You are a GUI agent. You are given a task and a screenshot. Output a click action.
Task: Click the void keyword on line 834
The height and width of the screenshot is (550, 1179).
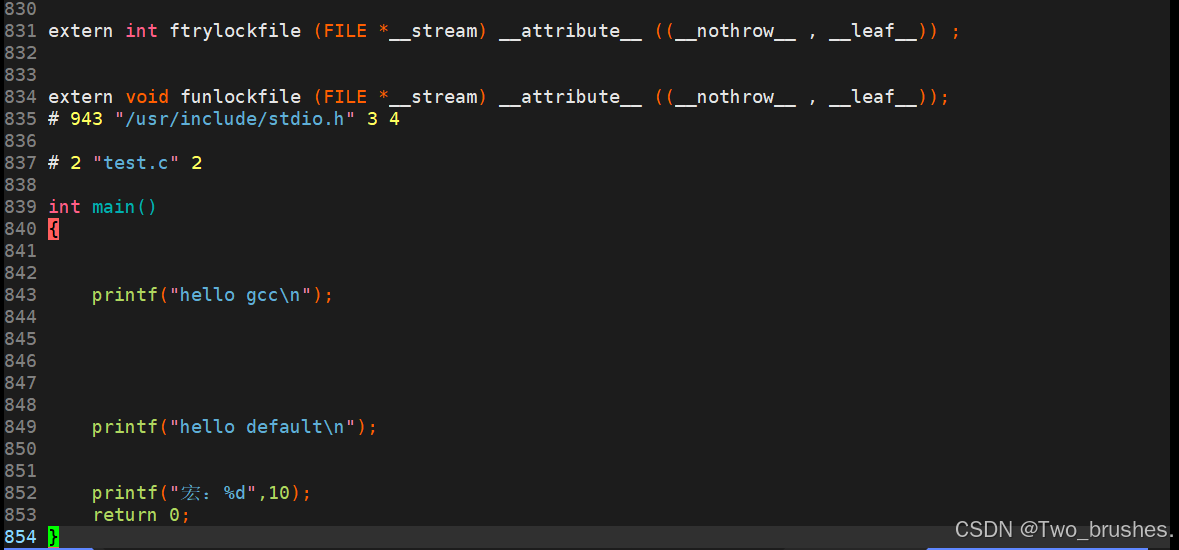coord(147,97)
